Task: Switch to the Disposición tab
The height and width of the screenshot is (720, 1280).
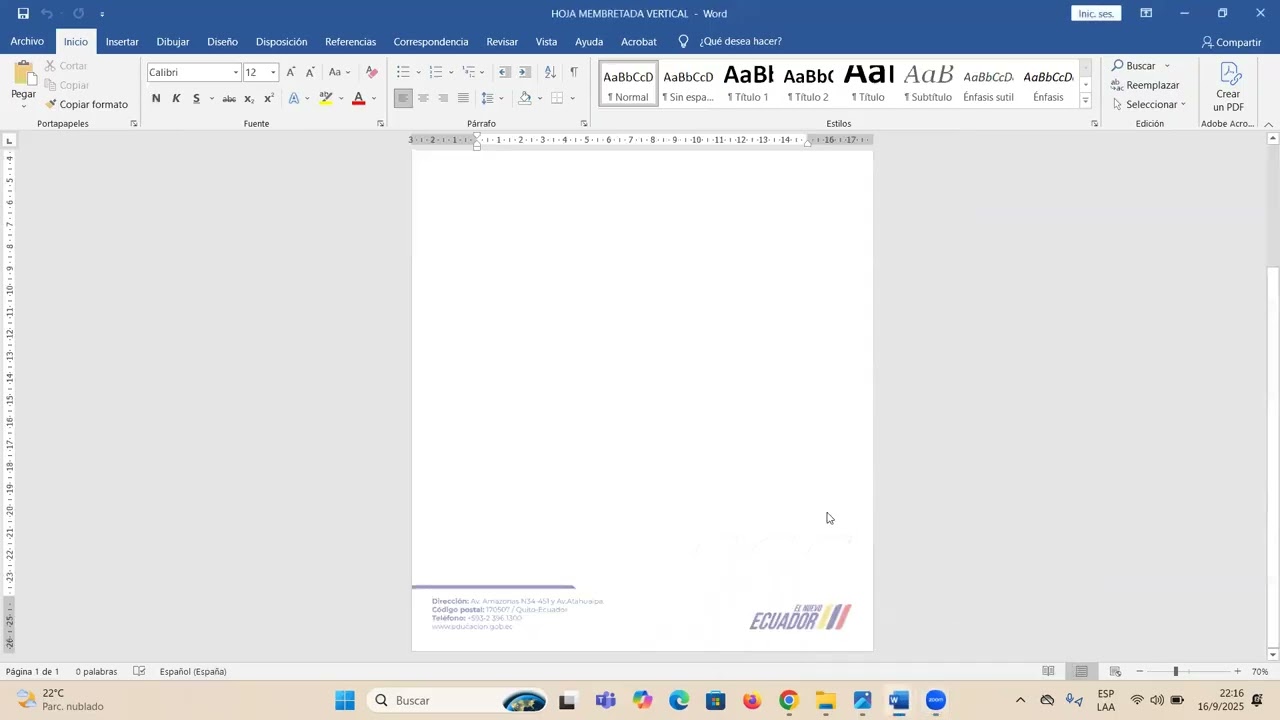Action: click(x=281, y=42)
